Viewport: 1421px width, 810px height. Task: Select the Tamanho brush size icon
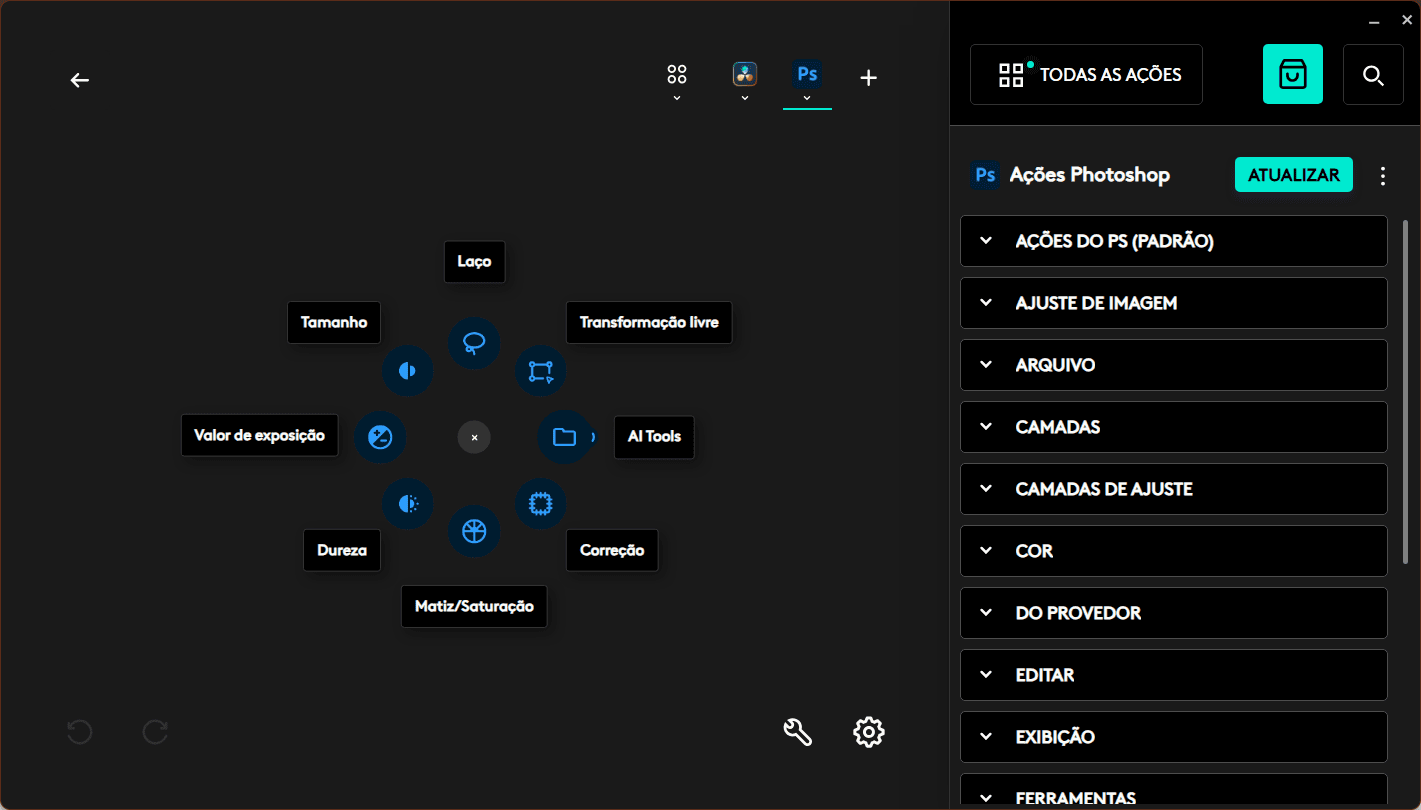click(407, 372)
